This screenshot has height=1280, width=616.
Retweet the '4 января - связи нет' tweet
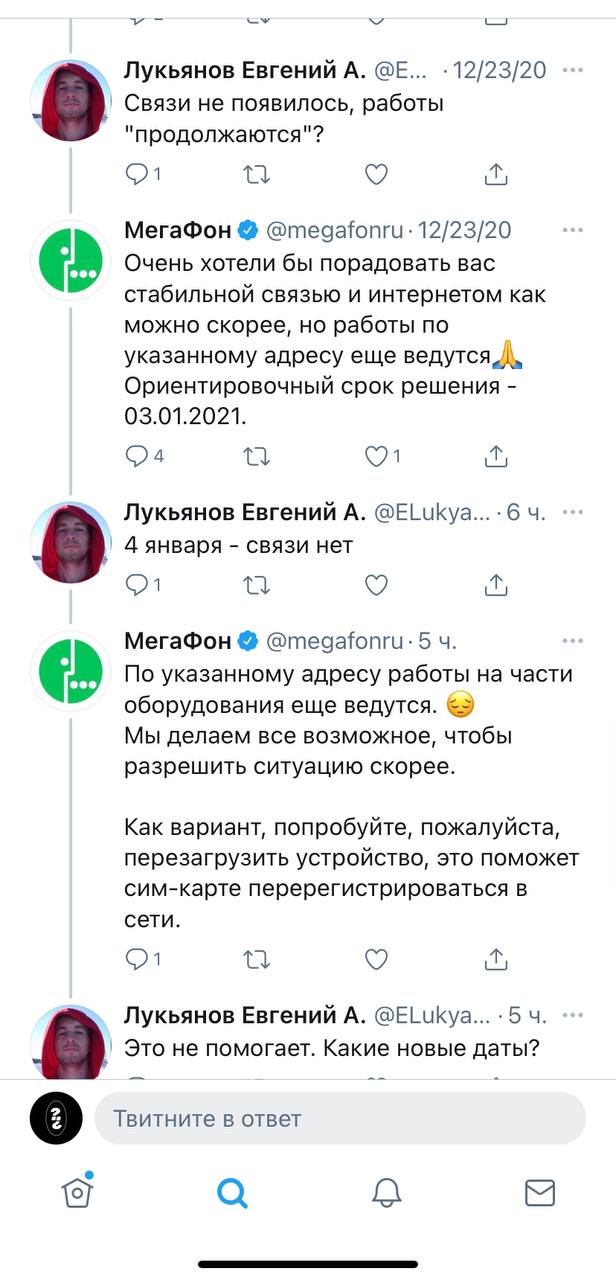coord(256,583)
